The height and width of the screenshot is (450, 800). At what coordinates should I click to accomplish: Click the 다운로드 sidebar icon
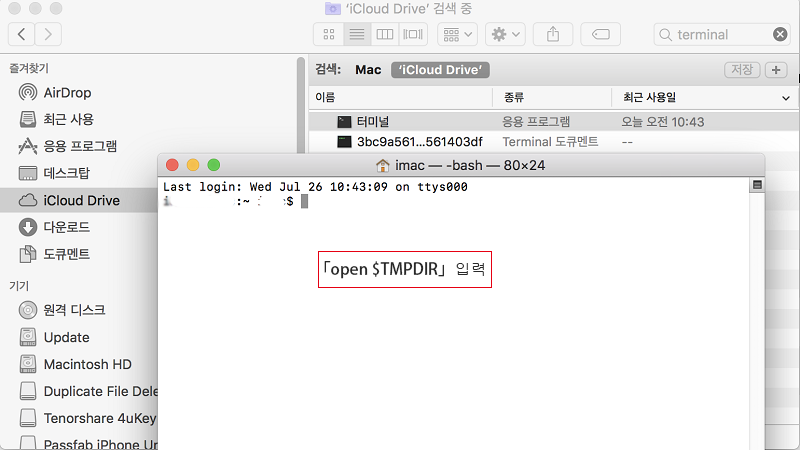28,227
